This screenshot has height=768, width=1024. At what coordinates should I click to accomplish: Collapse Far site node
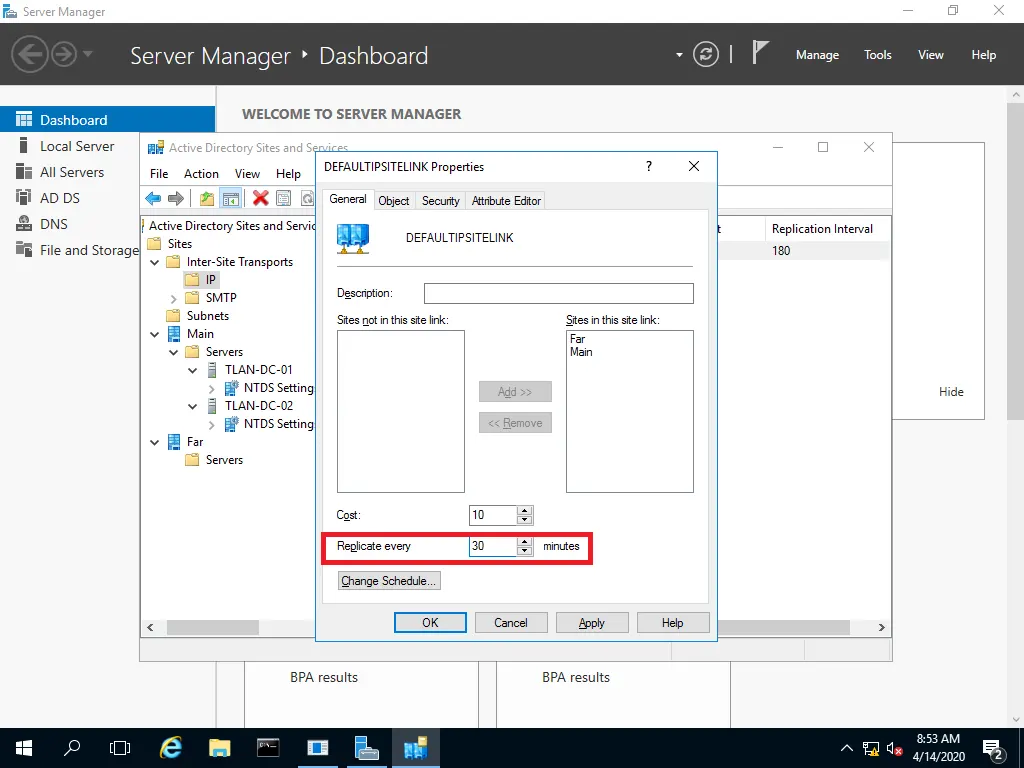coord(155,442)
